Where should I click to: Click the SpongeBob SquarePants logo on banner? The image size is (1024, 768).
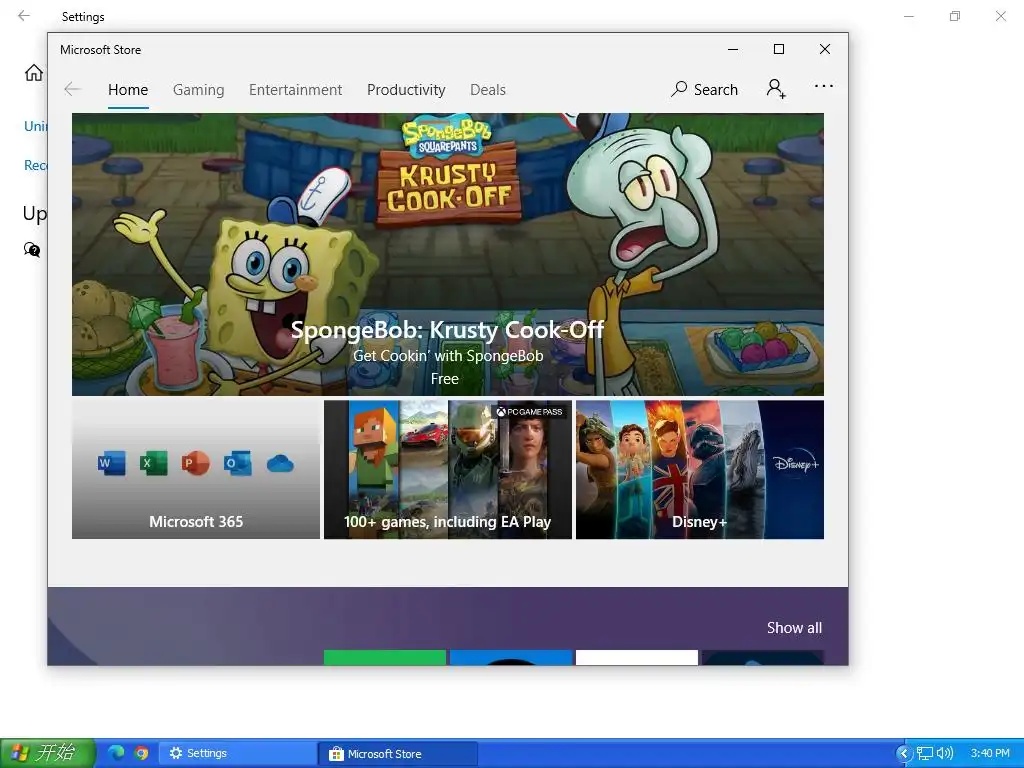tap(447, 136)
